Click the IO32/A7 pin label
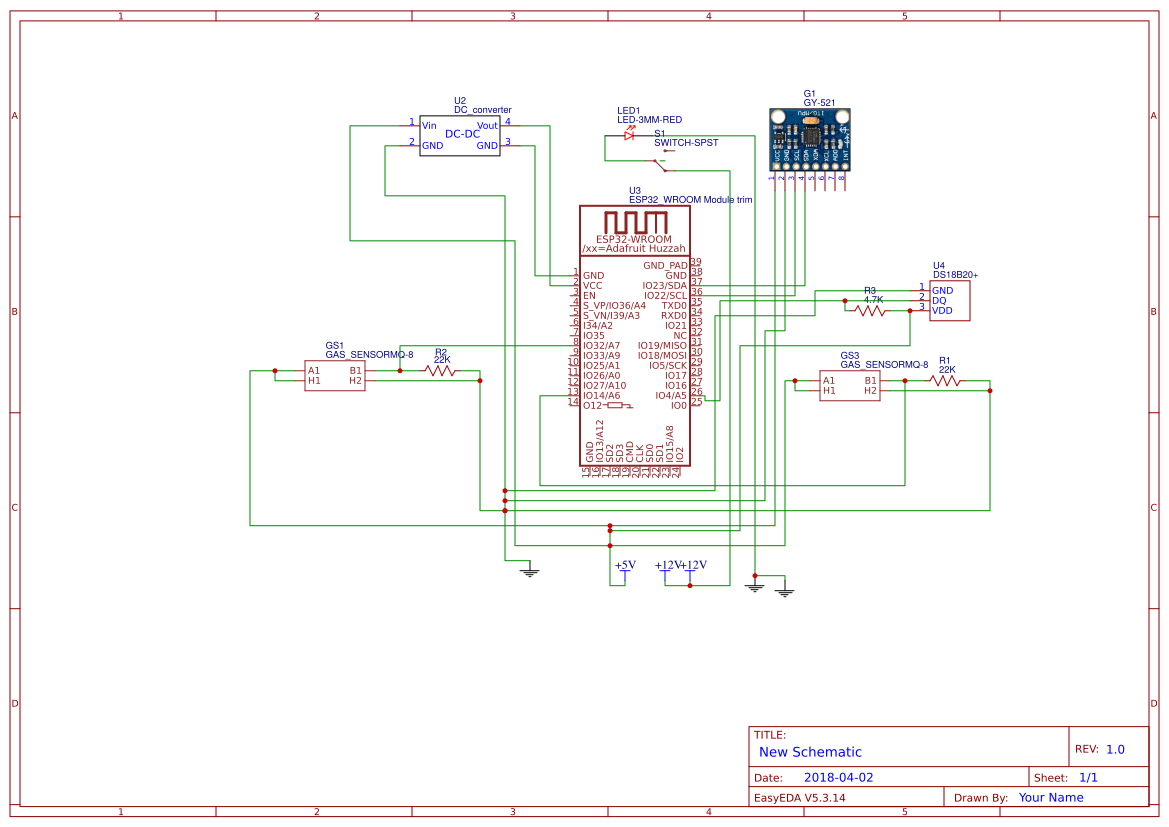This screenshot has height=827, width=1169. pos(601,346)
